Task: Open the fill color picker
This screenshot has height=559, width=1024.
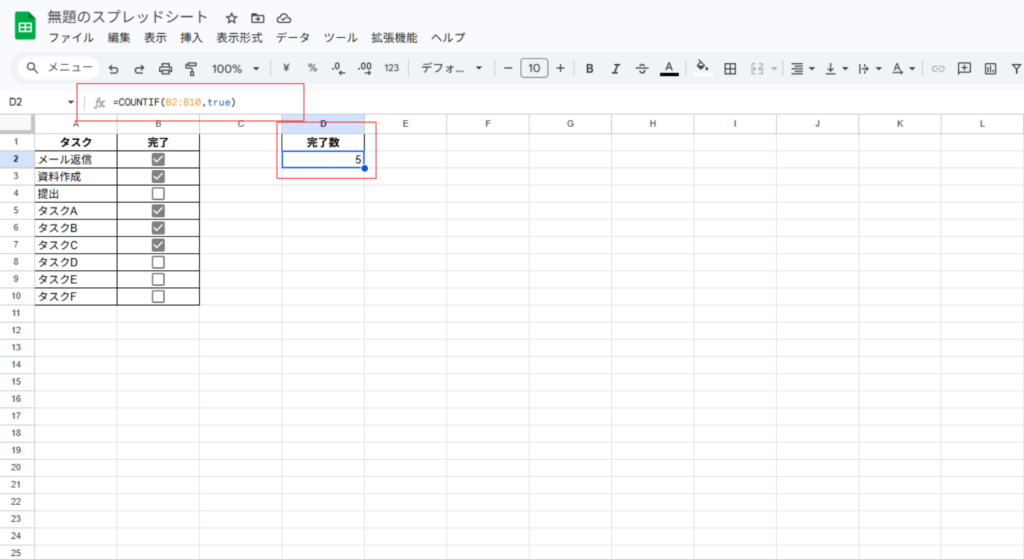Action: (x=702, y=69)
